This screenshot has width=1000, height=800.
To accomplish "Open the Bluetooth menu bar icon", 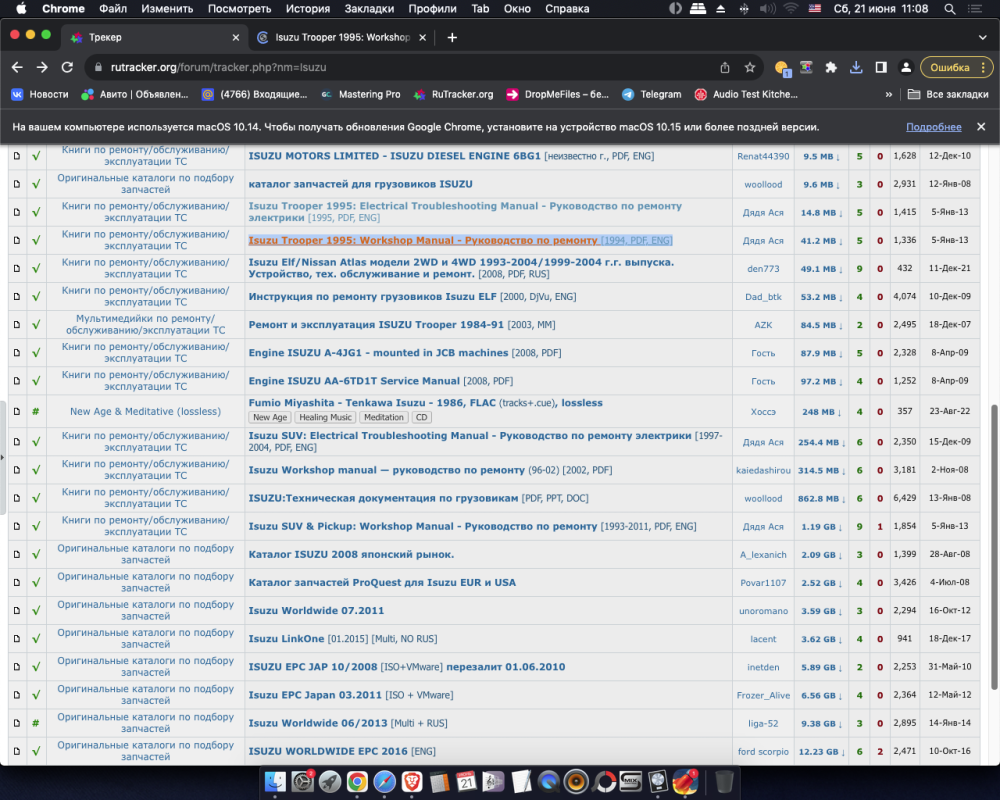I will pyautogui.click(x=744, y=9).
